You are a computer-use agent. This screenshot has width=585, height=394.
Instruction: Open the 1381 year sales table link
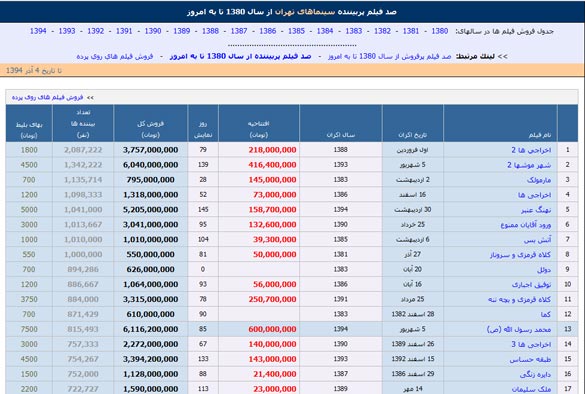pyautogui.click(x=411, y=31)
